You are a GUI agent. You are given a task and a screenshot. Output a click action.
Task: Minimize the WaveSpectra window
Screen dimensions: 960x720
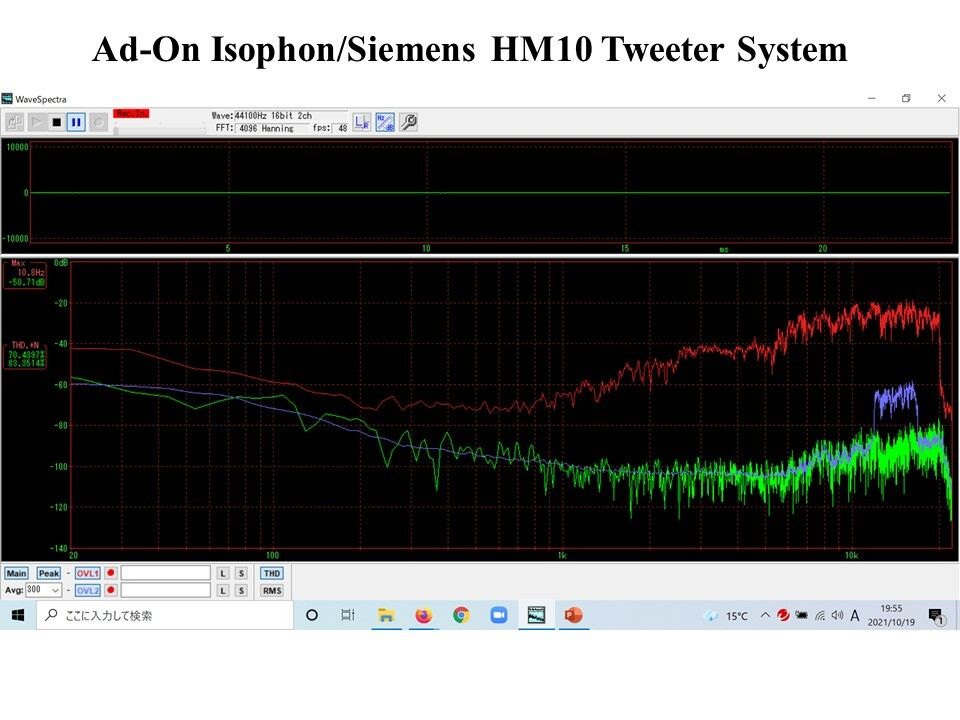point(872,98)
